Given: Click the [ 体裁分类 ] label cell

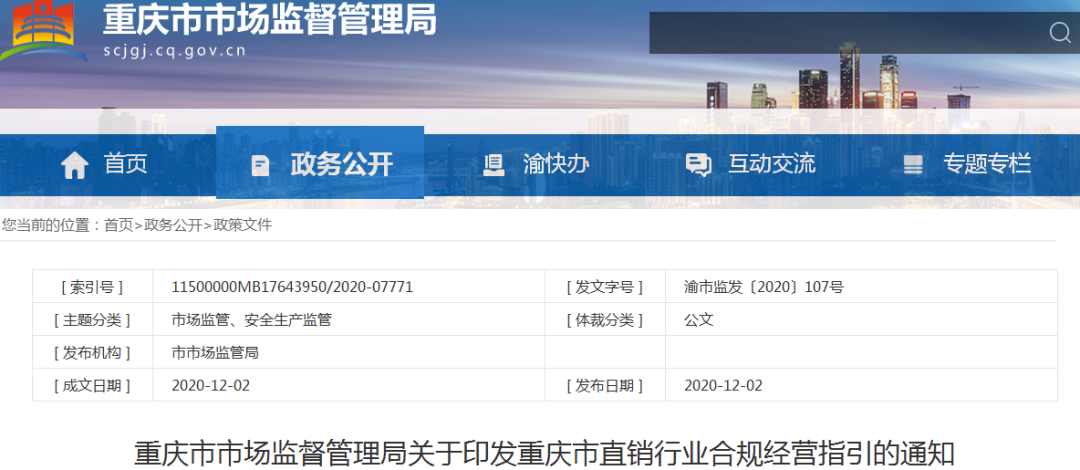Looking at the screenshot, I should click(x=605, y=320).
